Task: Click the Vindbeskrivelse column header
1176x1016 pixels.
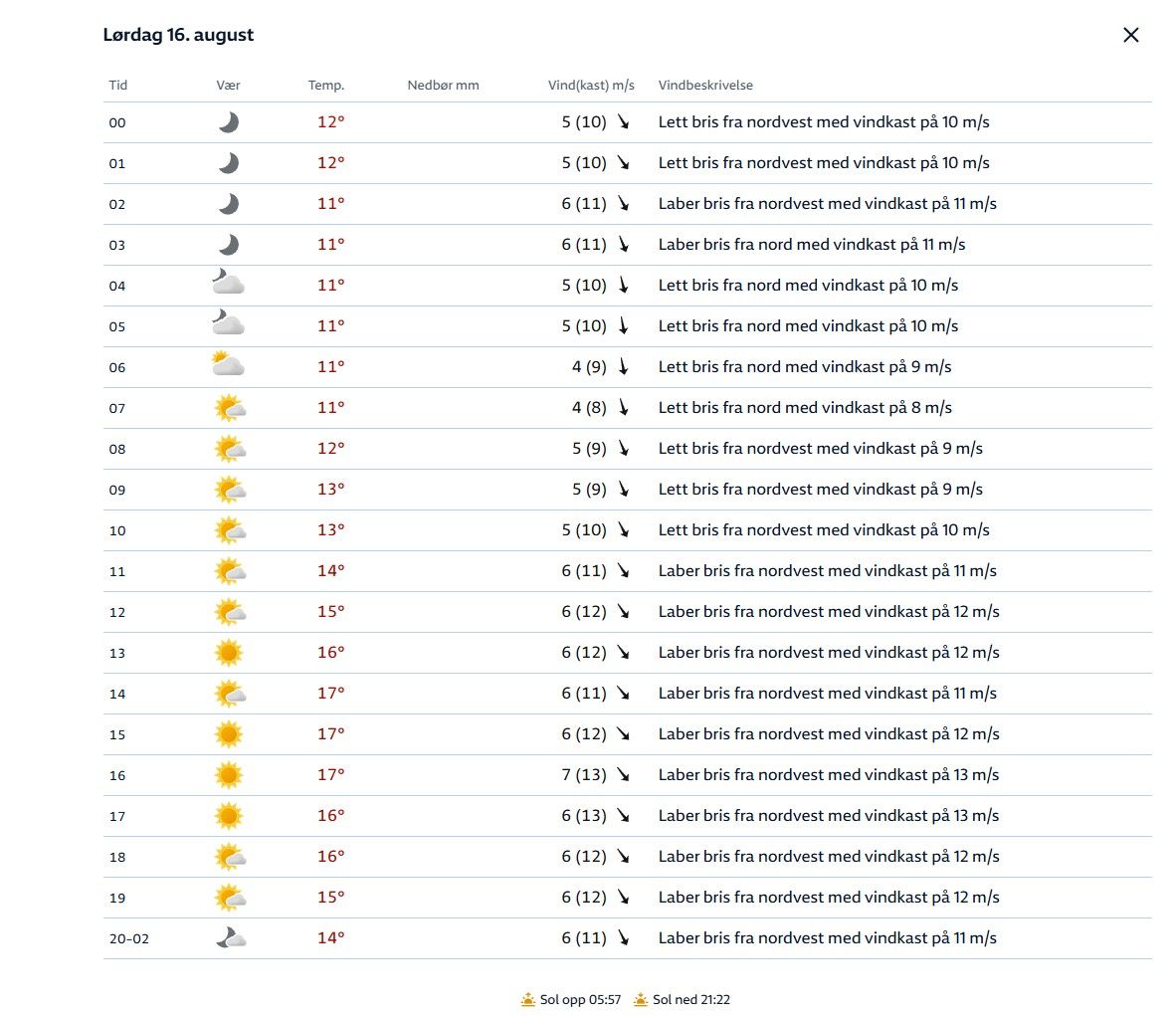Action: point(705,86)
